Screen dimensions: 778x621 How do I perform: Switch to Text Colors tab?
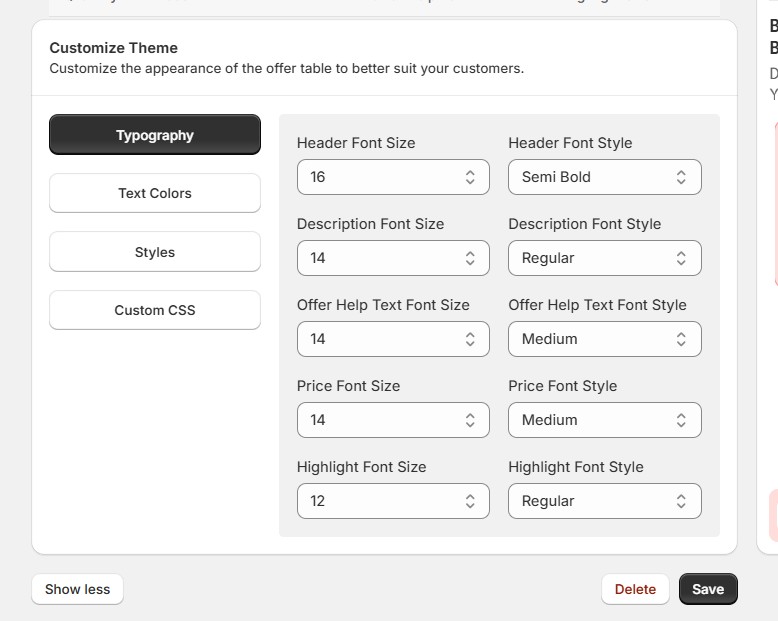[x=155, y=193]
